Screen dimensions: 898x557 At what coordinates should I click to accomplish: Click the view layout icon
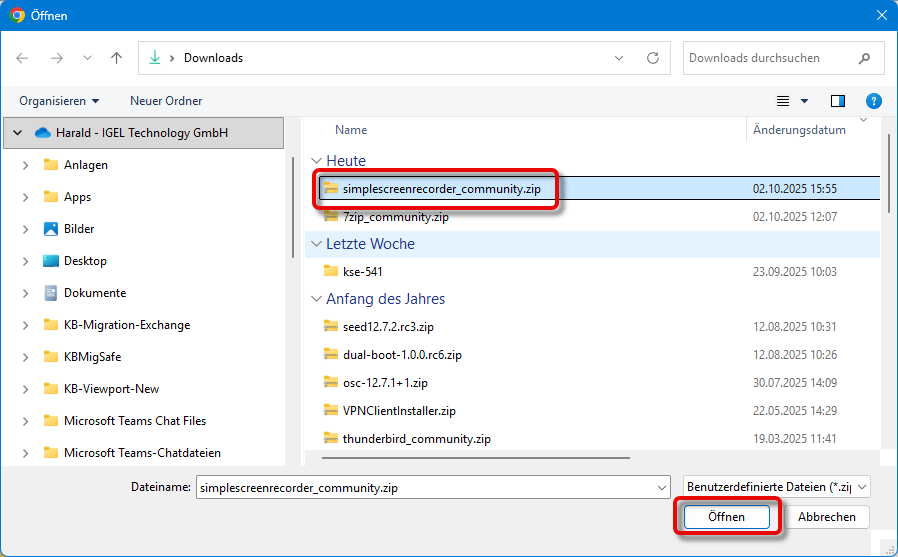click(x=784, y=101)
